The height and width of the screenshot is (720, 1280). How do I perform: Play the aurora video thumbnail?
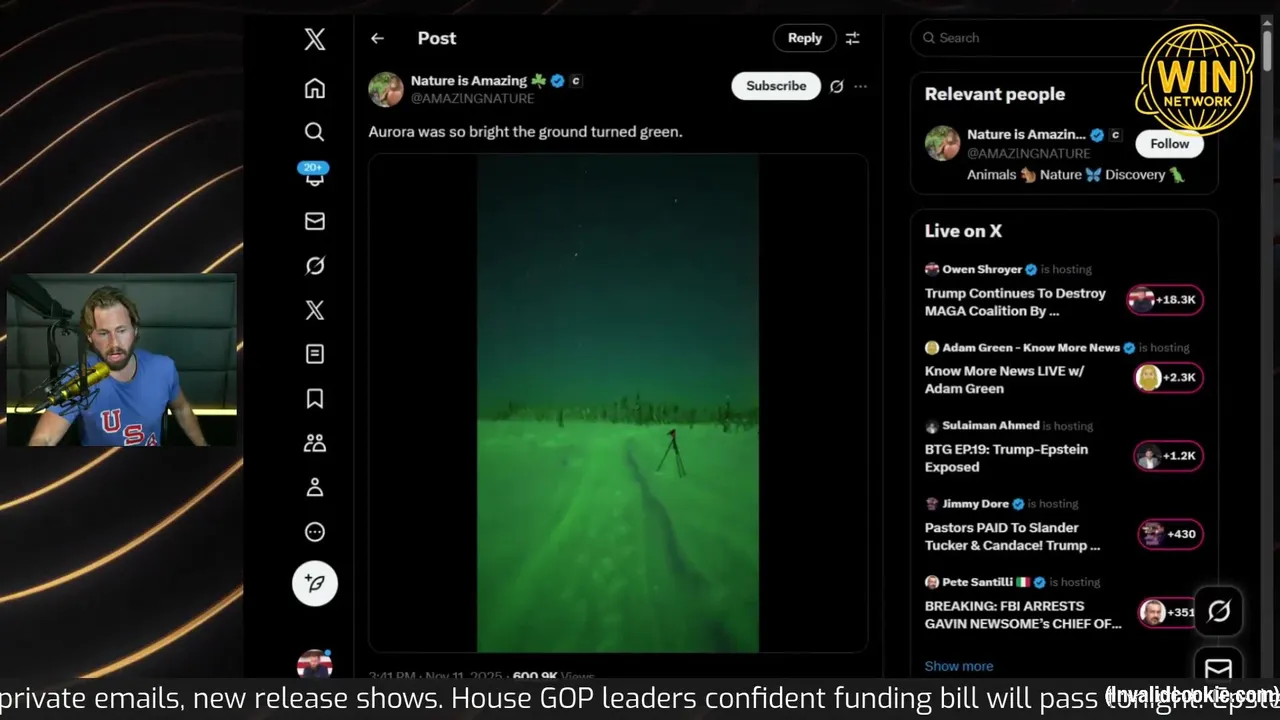pyautogui.click(x=618, y=403)
